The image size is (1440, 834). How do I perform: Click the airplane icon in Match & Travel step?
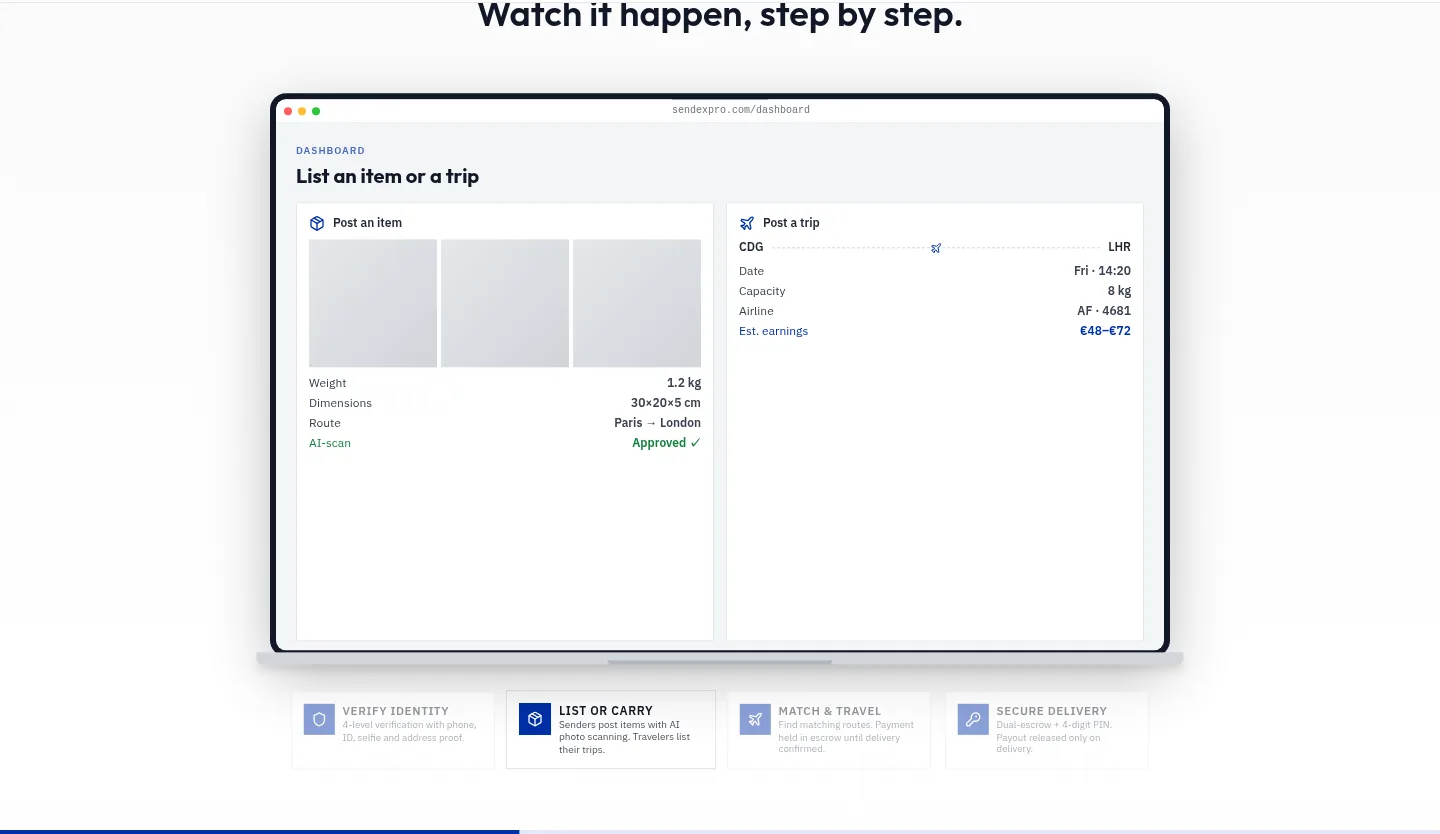(755, 719)
